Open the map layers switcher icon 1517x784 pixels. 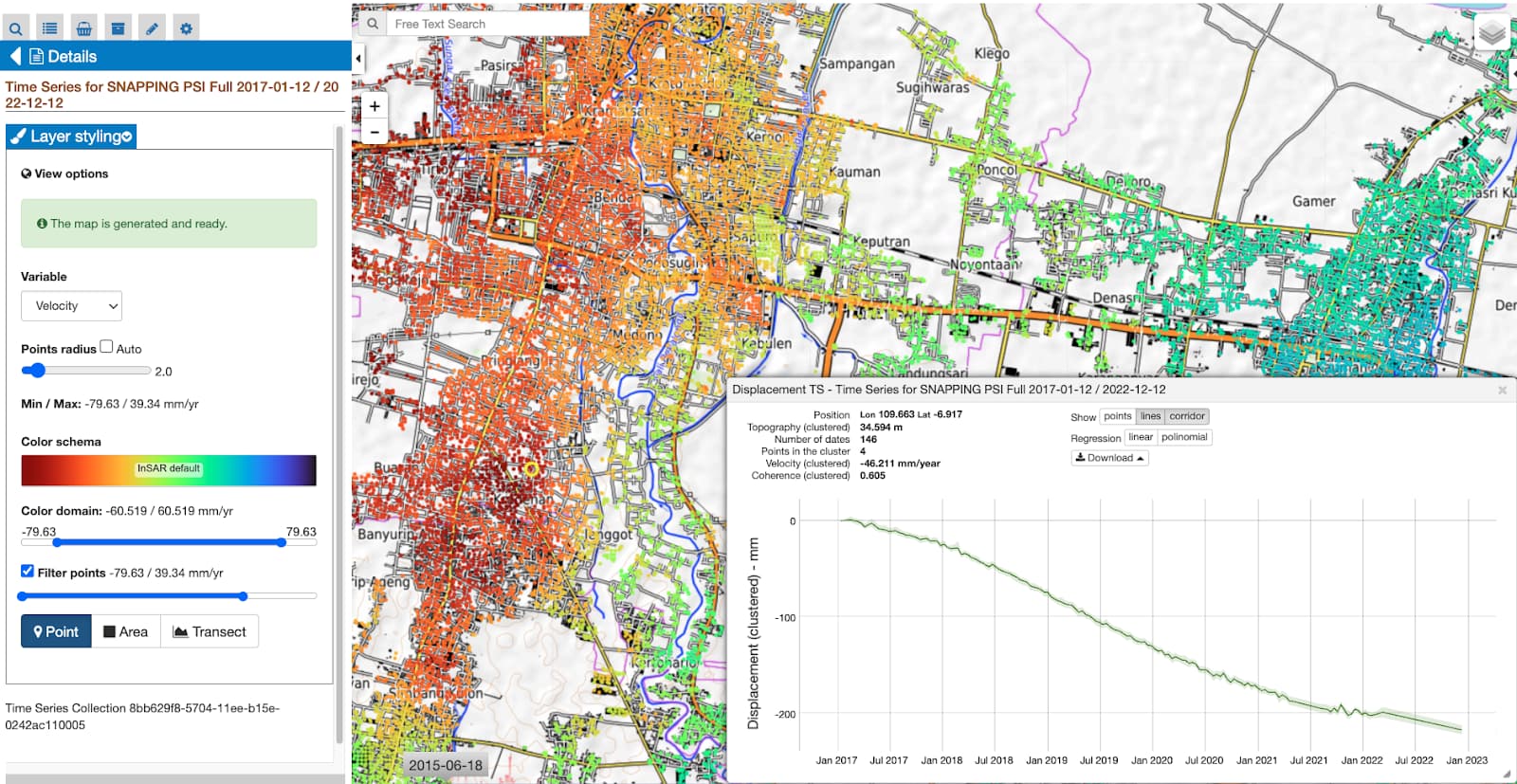tap(1491, 34)
